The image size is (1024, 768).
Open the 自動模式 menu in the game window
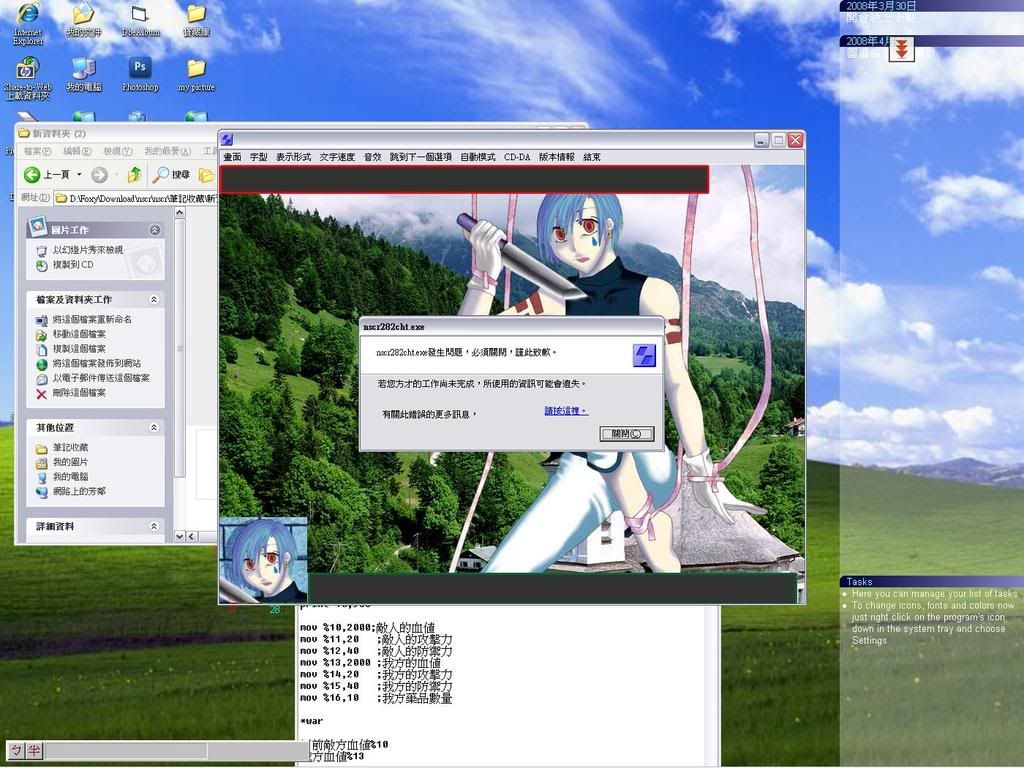click(x=477, y=157)
